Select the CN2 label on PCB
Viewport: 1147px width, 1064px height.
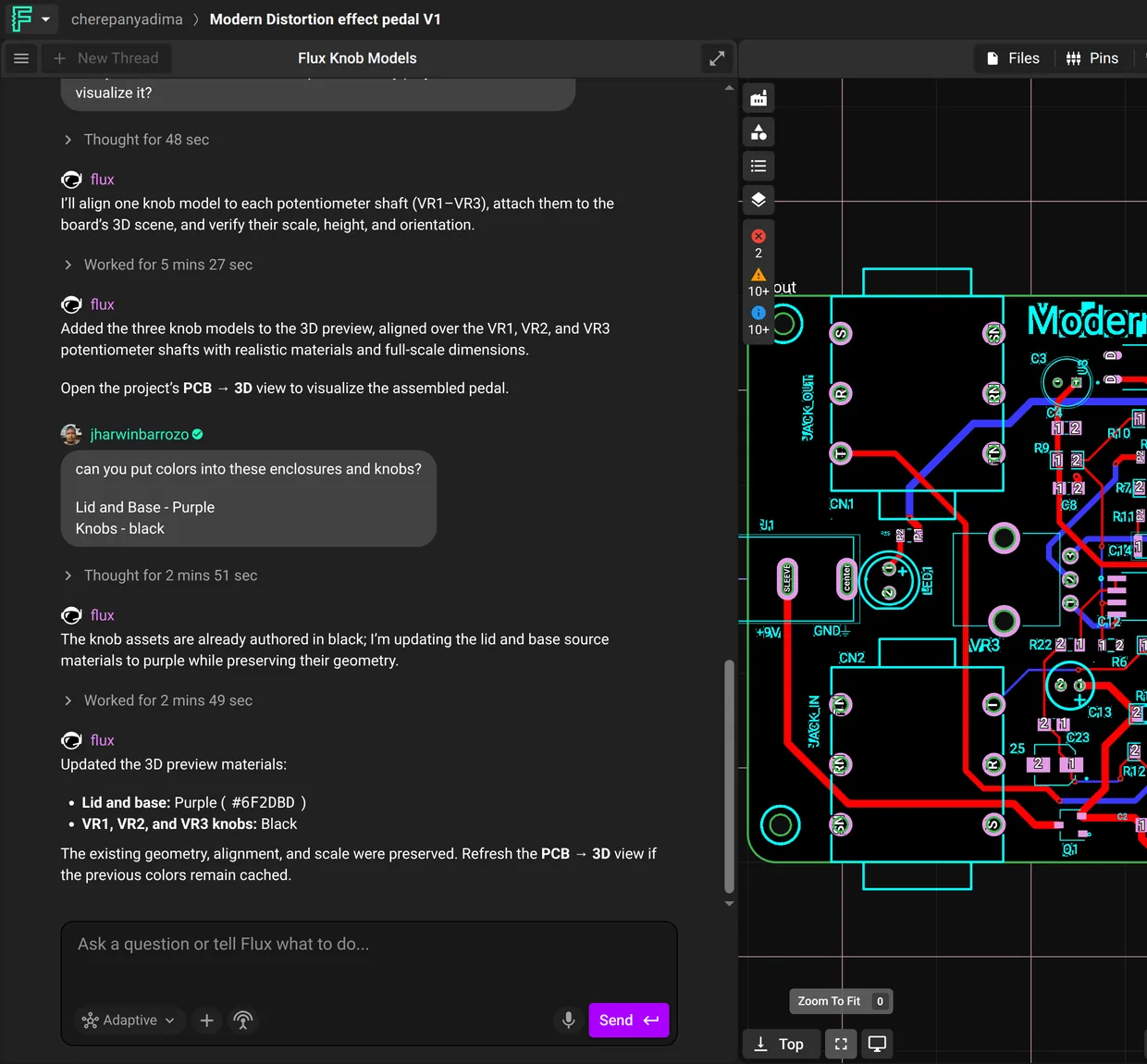tap(852, 658)
